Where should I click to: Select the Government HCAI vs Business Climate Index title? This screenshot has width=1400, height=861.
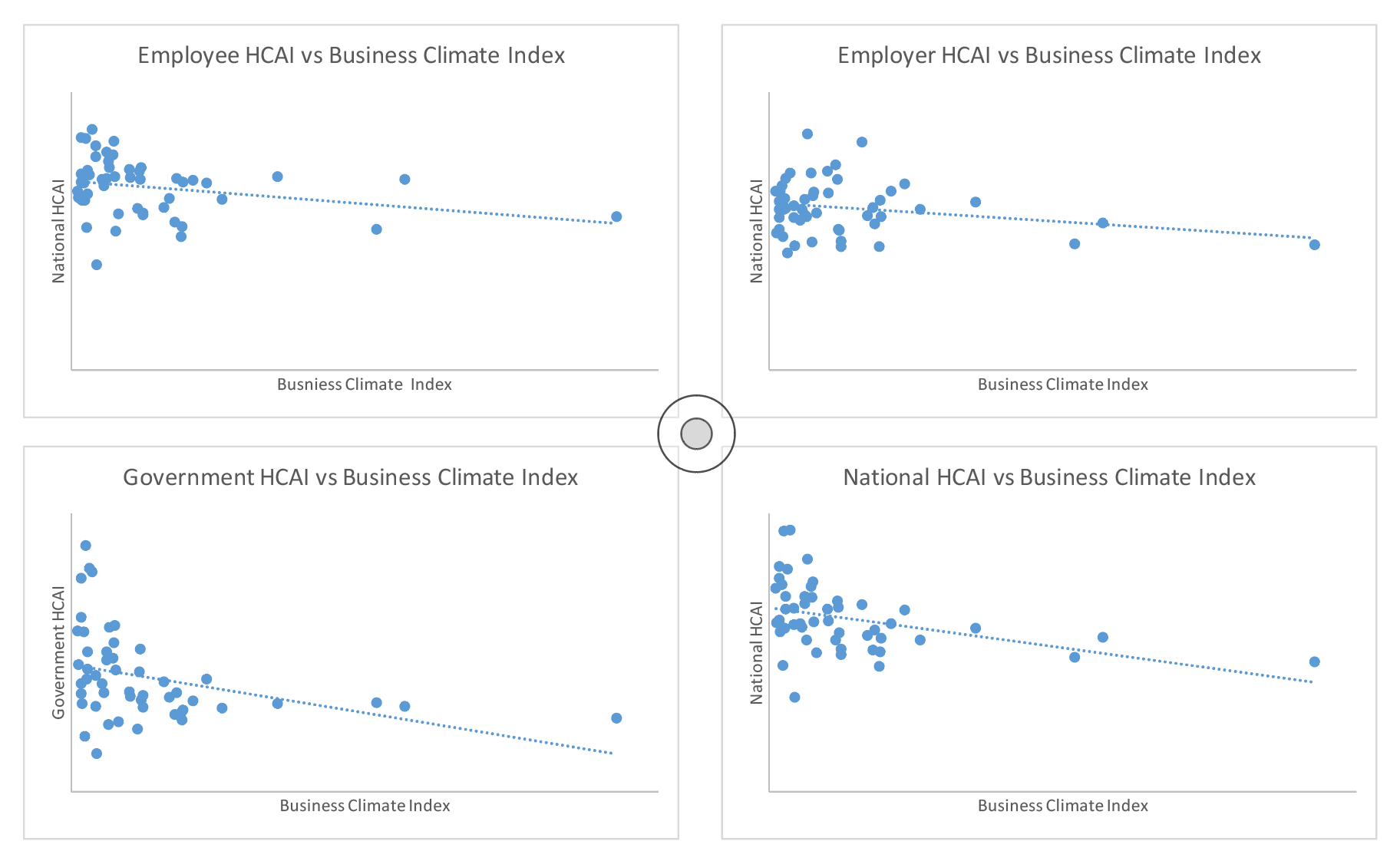point(350,477)
